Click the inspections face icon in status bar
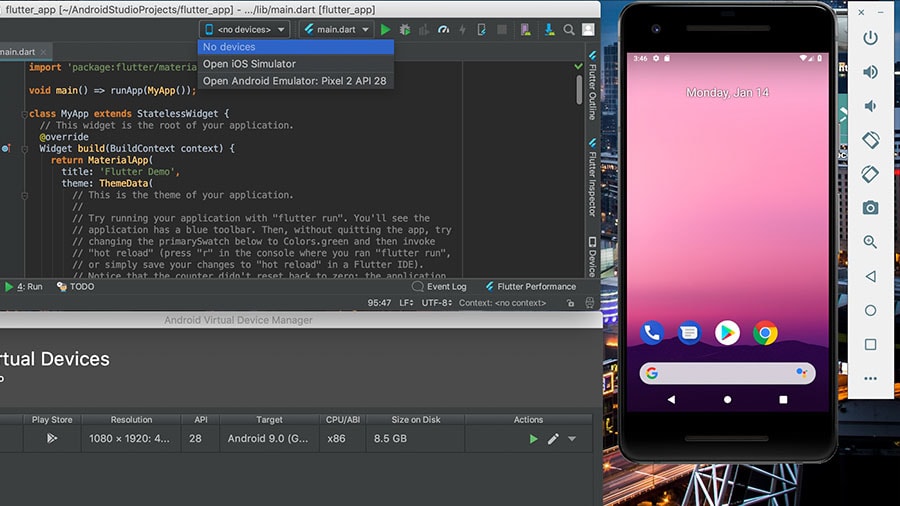Viewport: 900px width, 506px height. 589,303
